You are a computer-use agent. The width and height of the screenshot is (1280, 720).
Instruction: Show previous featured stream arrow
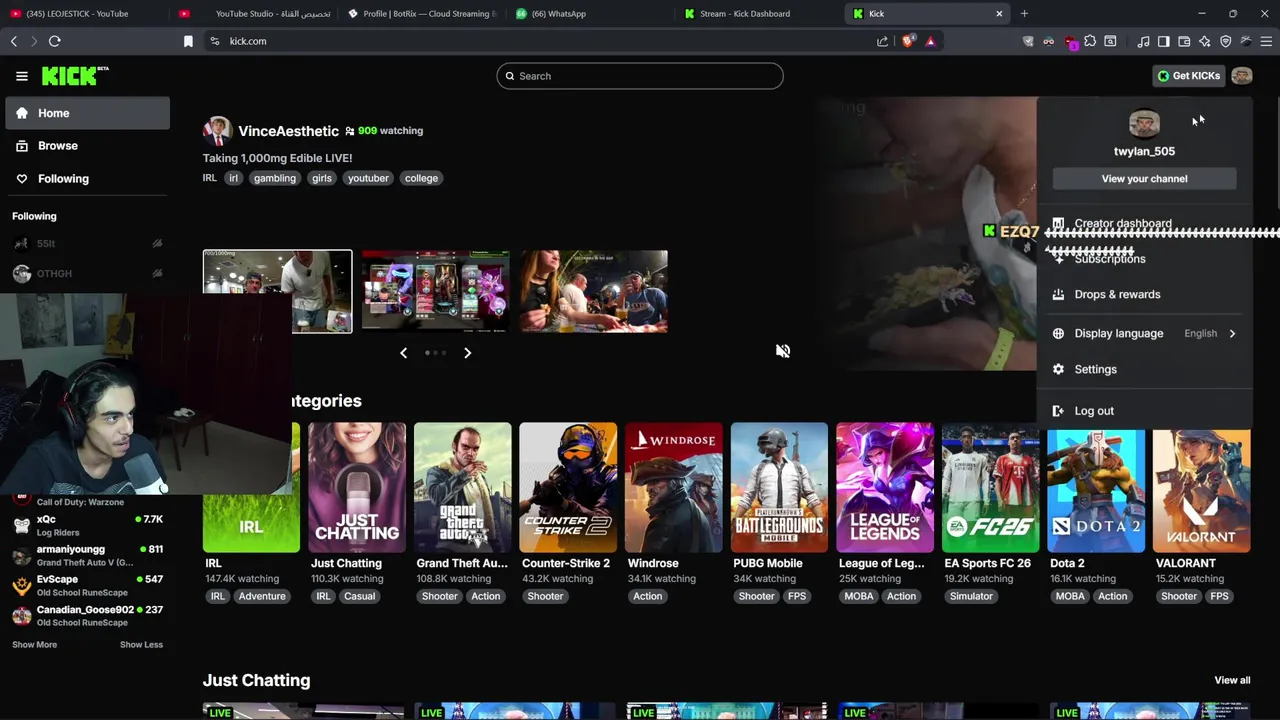click(404, 352)
